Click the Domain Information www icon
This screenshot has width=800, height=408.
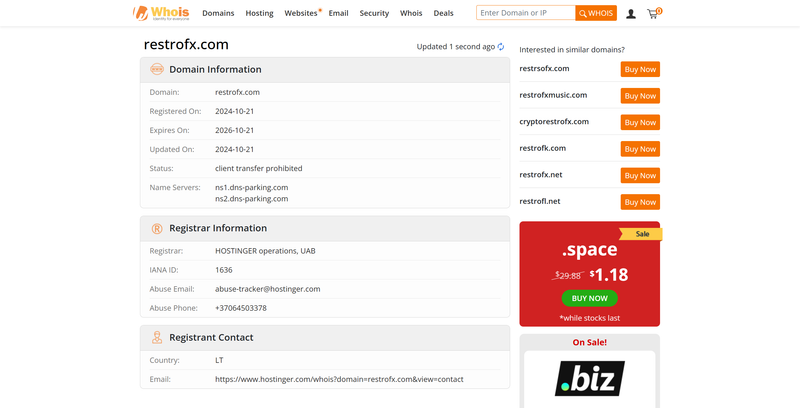tap(157, 69)
